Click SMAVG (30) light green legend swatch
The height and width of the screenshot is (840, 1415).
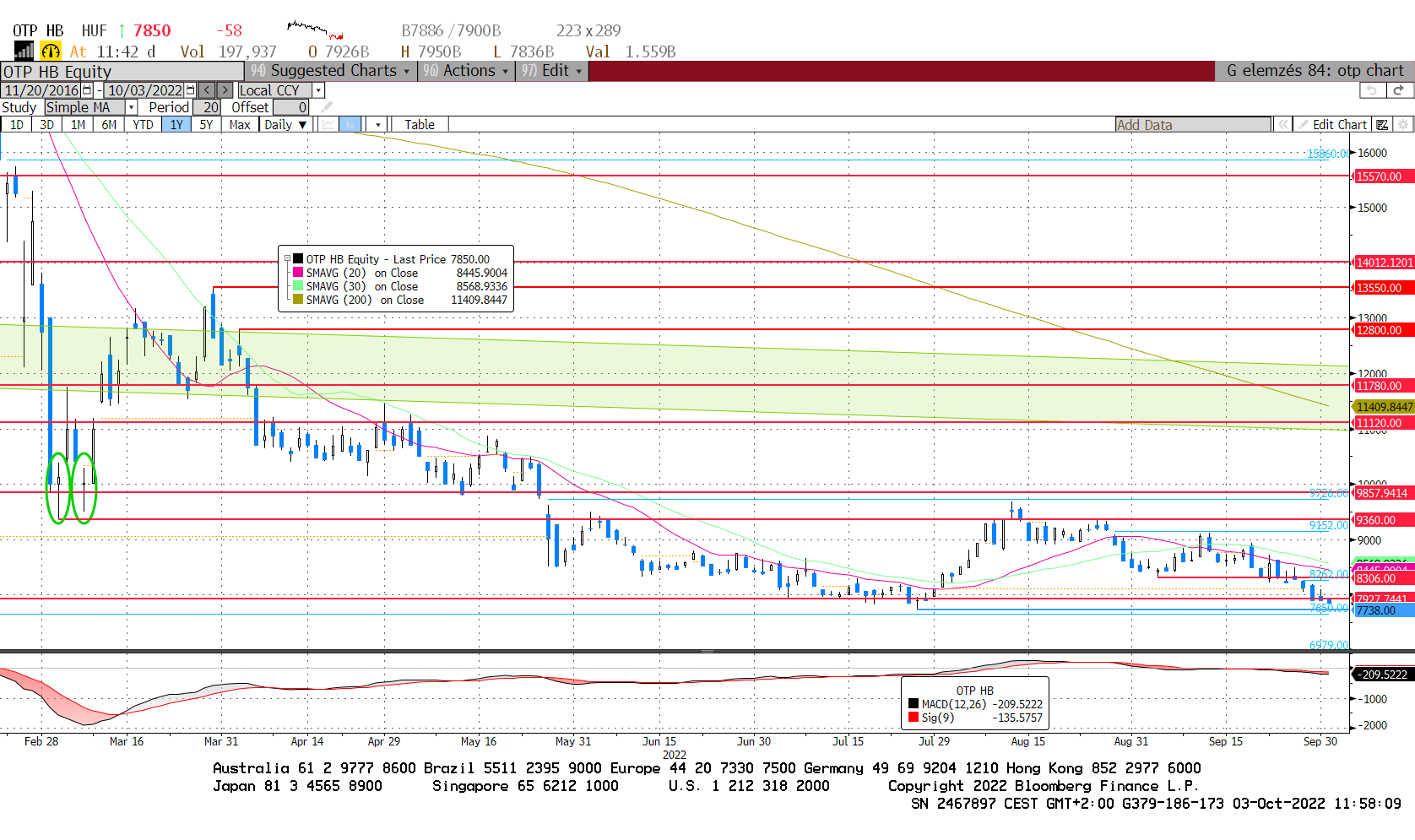pyautogui.click(x=298, y=286)
